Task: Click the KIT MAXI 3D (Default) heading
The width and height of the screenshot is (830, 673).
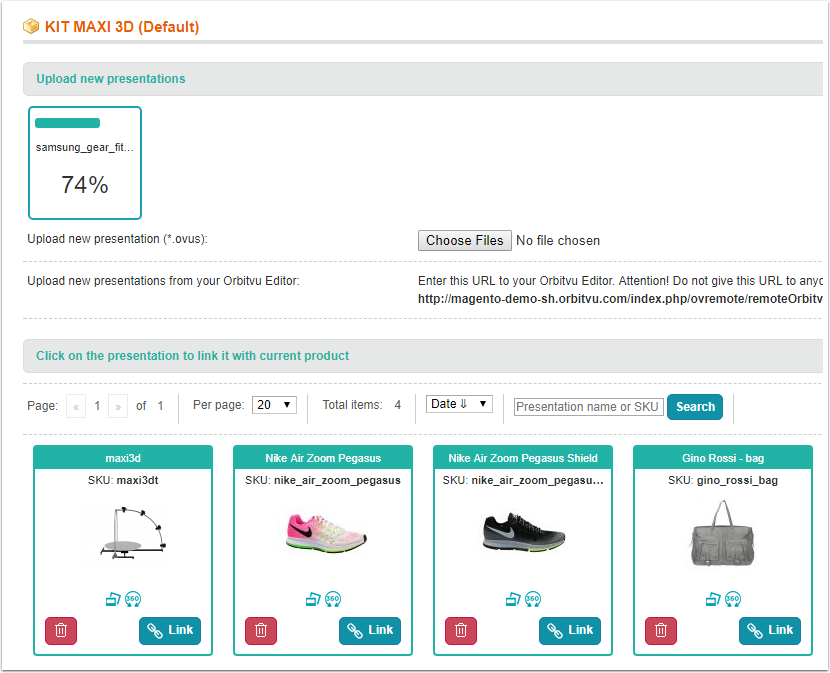Action: coord(122,26)
